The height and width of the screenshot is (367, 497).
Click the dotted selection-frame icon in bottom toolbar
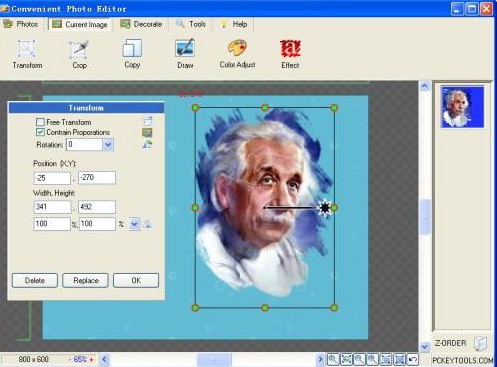pos(386,359)
